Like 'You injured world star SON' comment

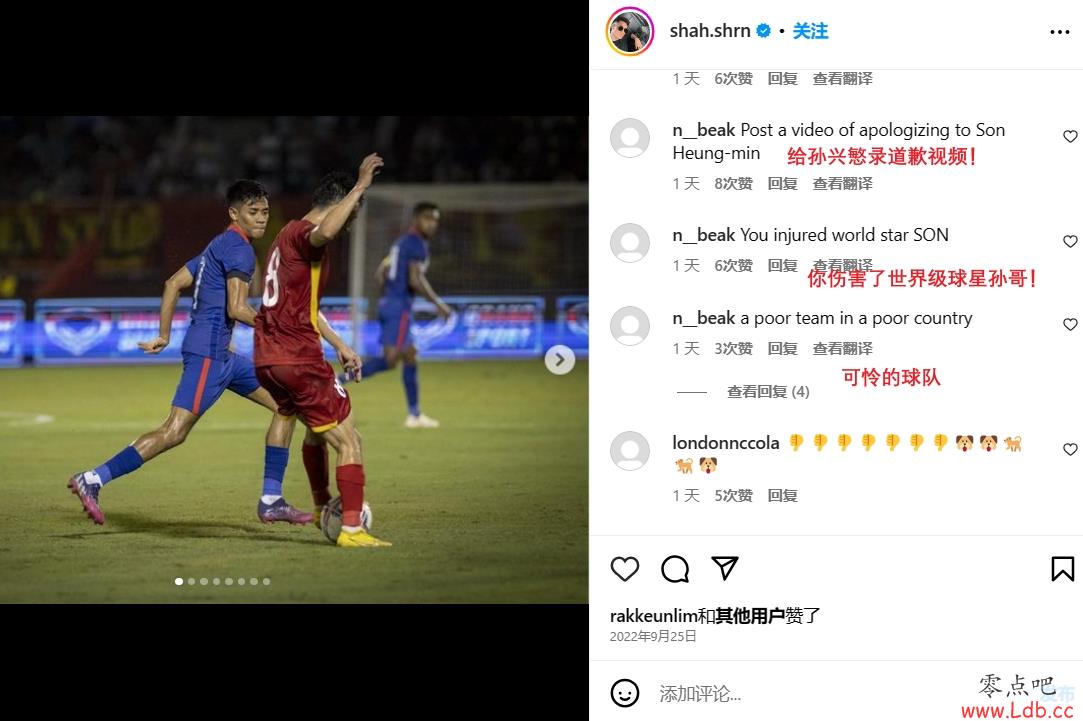point(1070,241)
